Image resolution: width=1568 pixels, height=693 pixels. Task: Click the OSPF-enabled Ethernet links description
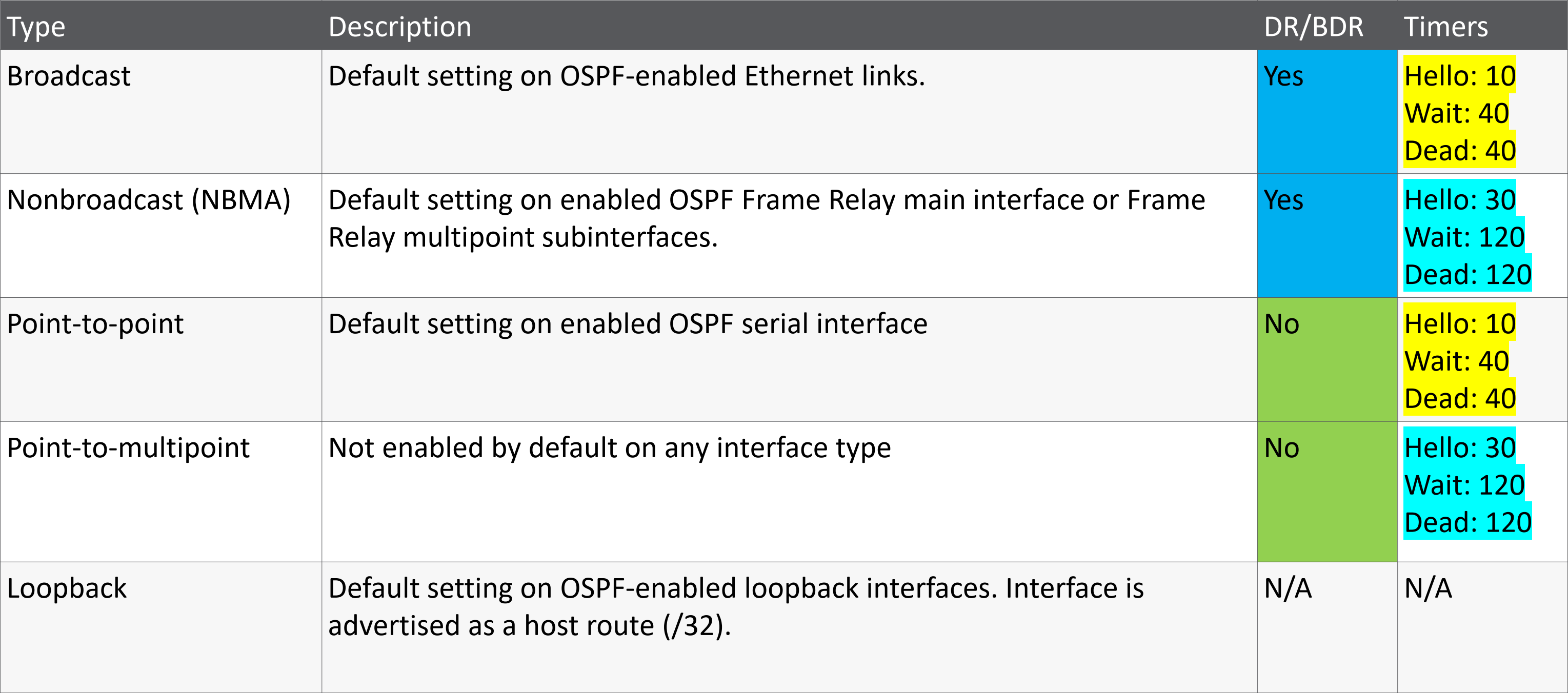(x=626, y=77)
